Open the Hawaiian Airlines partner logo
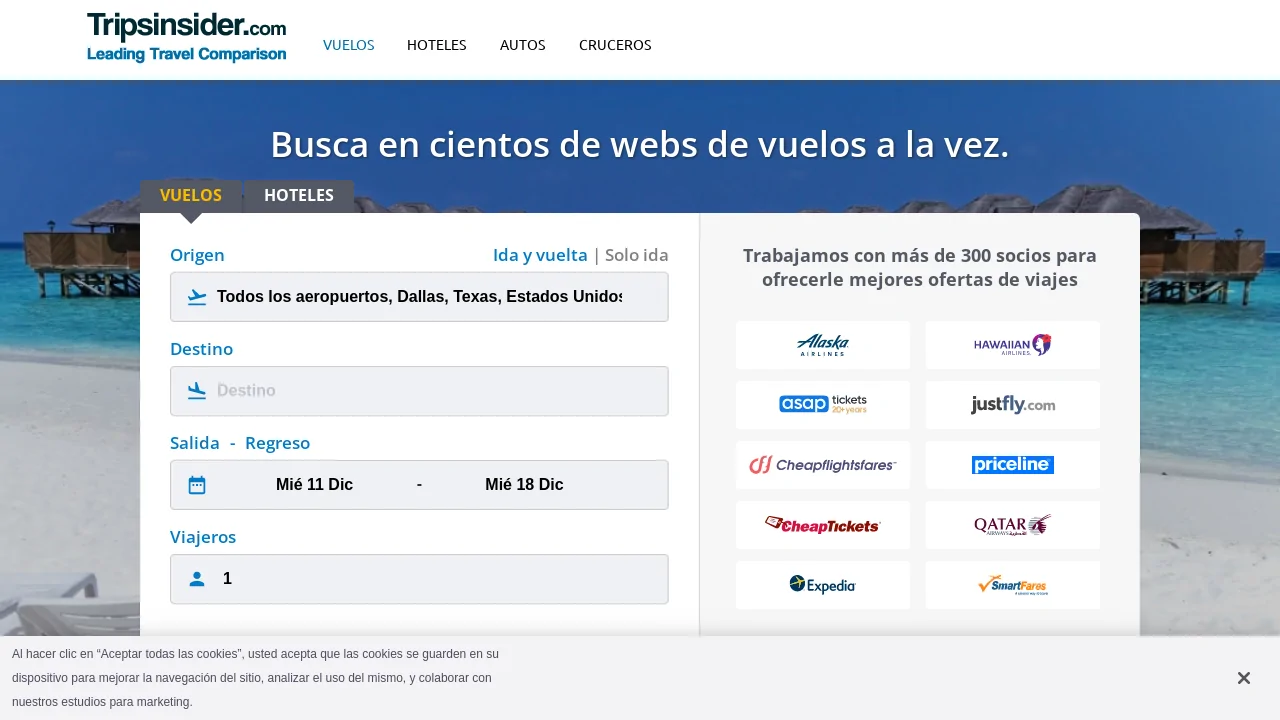Image resolution: width=1280 pixels, height=720 pixels. 1012,345
